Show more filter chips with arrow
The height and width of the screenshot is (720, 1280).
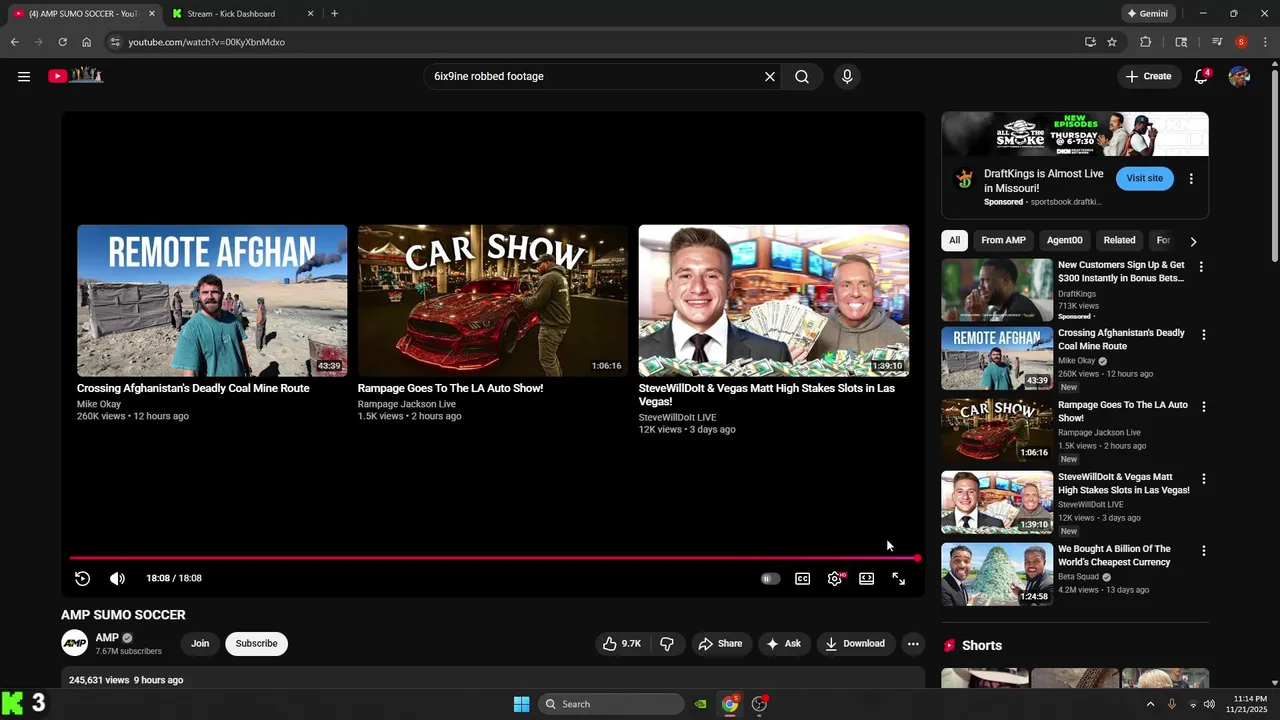click(1193, 241)
